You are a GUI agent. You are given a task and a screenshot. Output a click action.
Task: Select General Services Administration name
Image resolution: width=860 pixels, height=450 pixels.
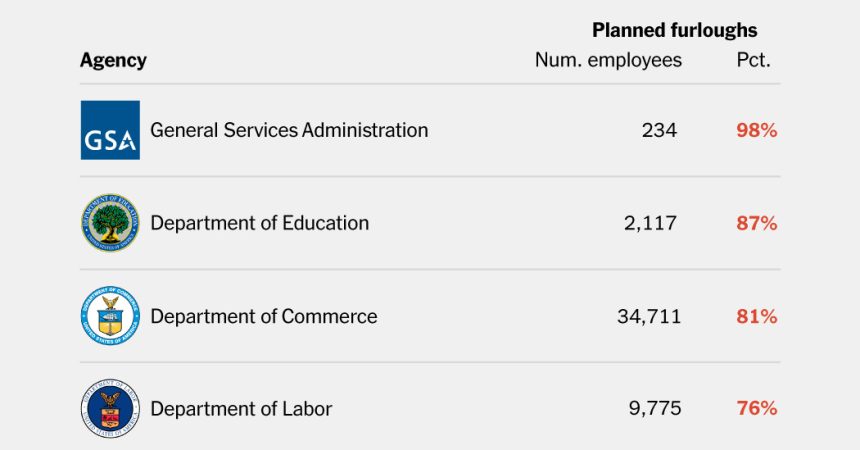(289, 130)
